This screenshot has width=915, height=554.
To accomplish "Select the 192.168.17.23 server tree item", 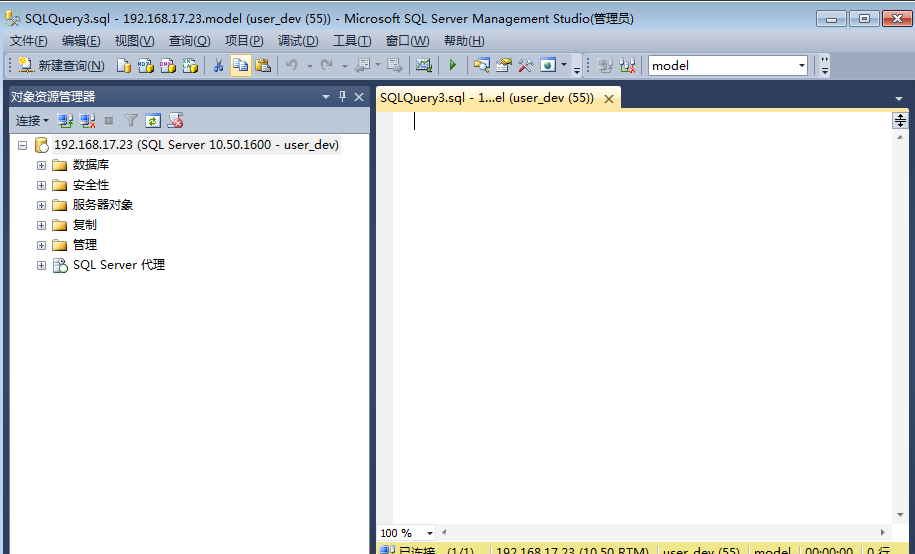I will click(x=196, y=145).
